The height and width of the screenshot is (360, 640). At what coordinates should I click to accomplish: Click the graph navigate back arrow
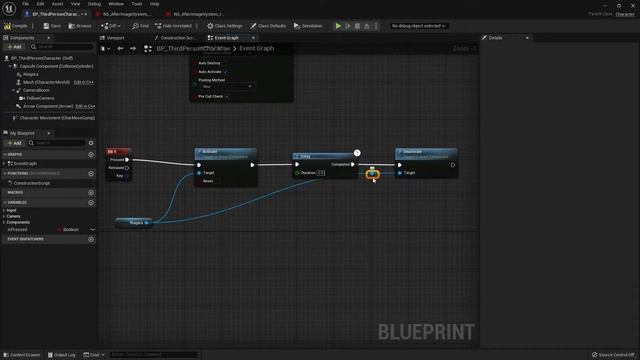[x=120, y=48]
